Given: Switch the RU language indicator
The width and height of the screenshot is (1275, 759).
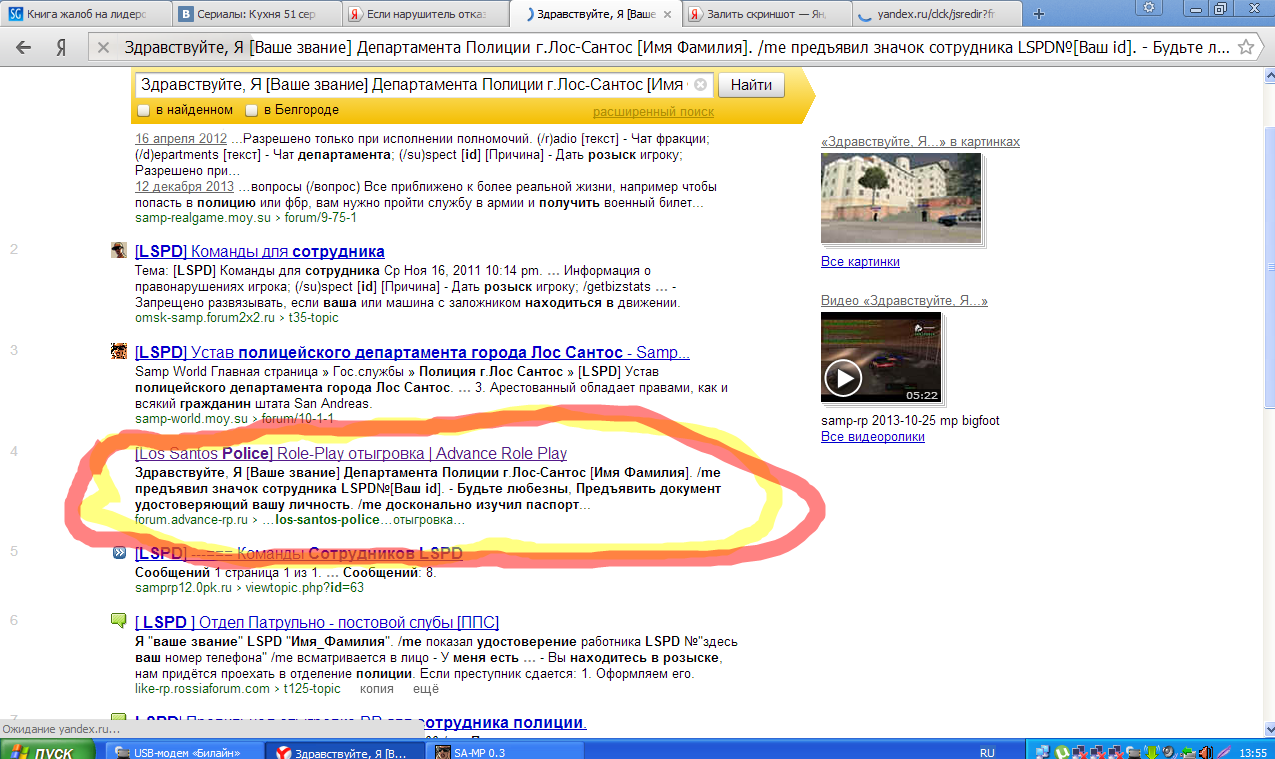Looking at the screenshot, I should click(987, 752).
